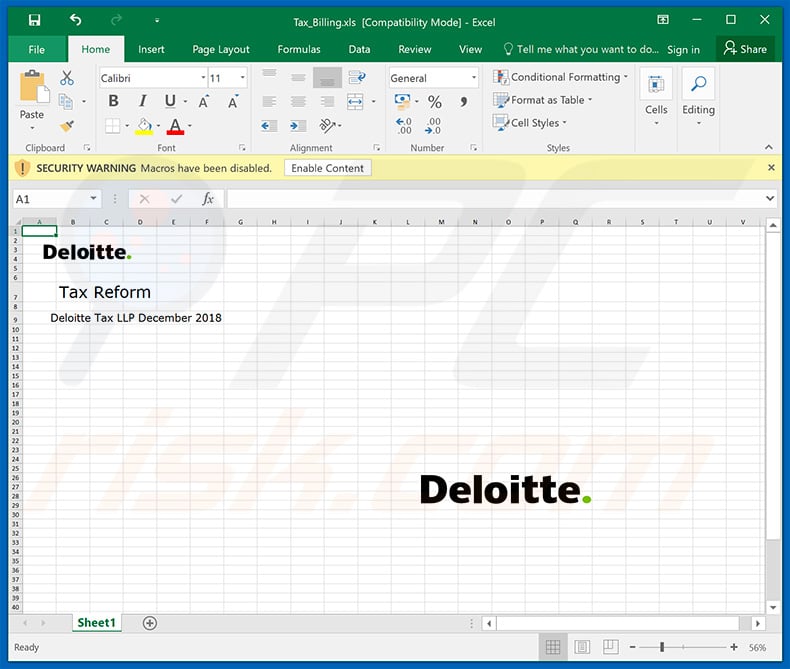Click the Paste clipboard icon
The height and width of the screenshot is (669, 790).
point(33,87)
